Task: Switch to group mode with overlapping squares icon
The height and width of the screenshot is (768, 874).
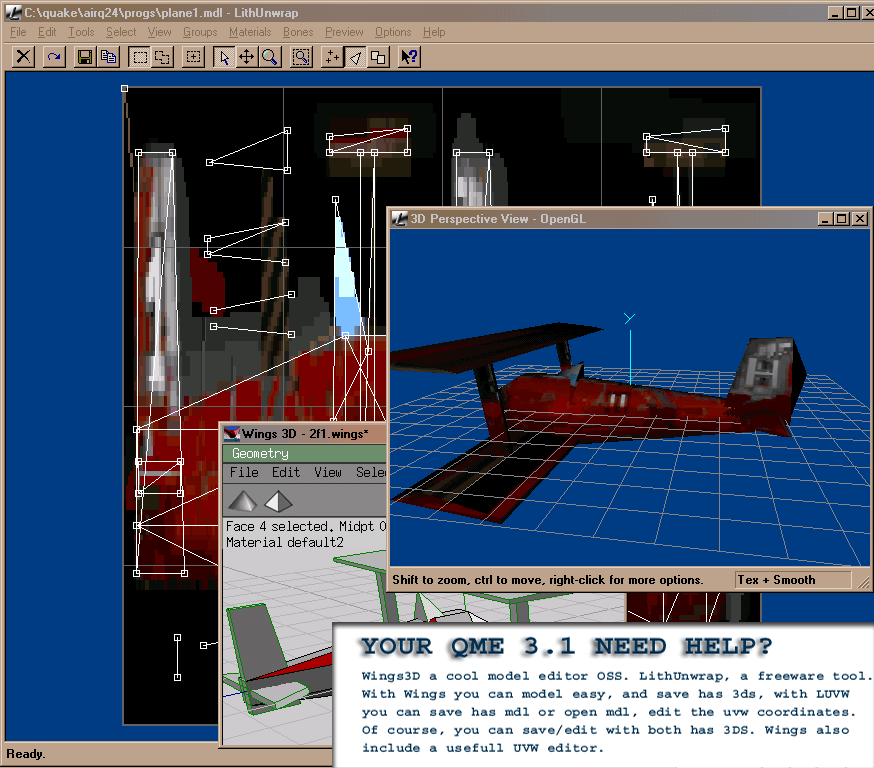Action: pos(378,57)
